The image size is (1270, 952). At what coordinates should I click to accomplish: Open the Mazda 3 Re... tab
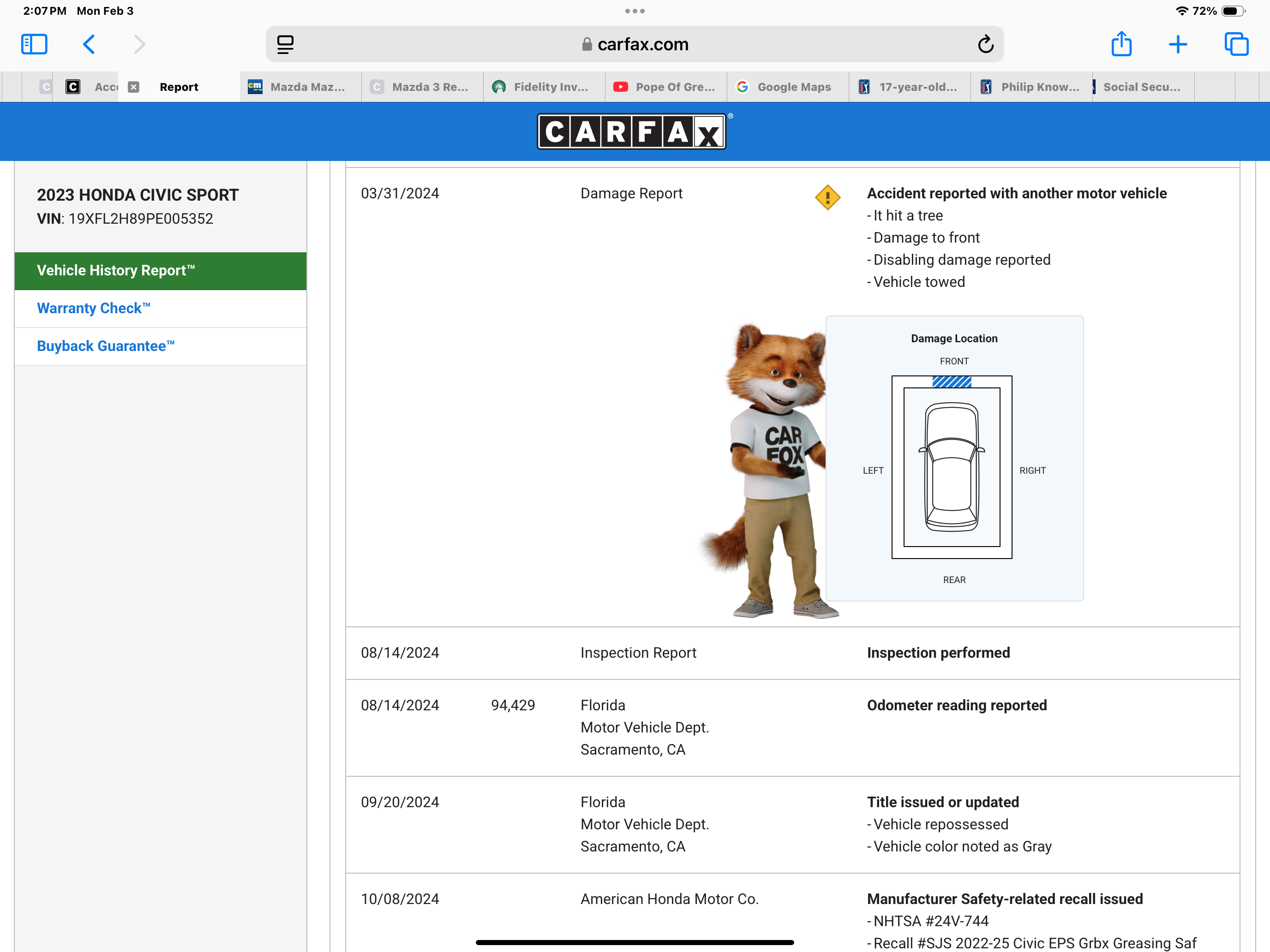(x=423, y=87)
